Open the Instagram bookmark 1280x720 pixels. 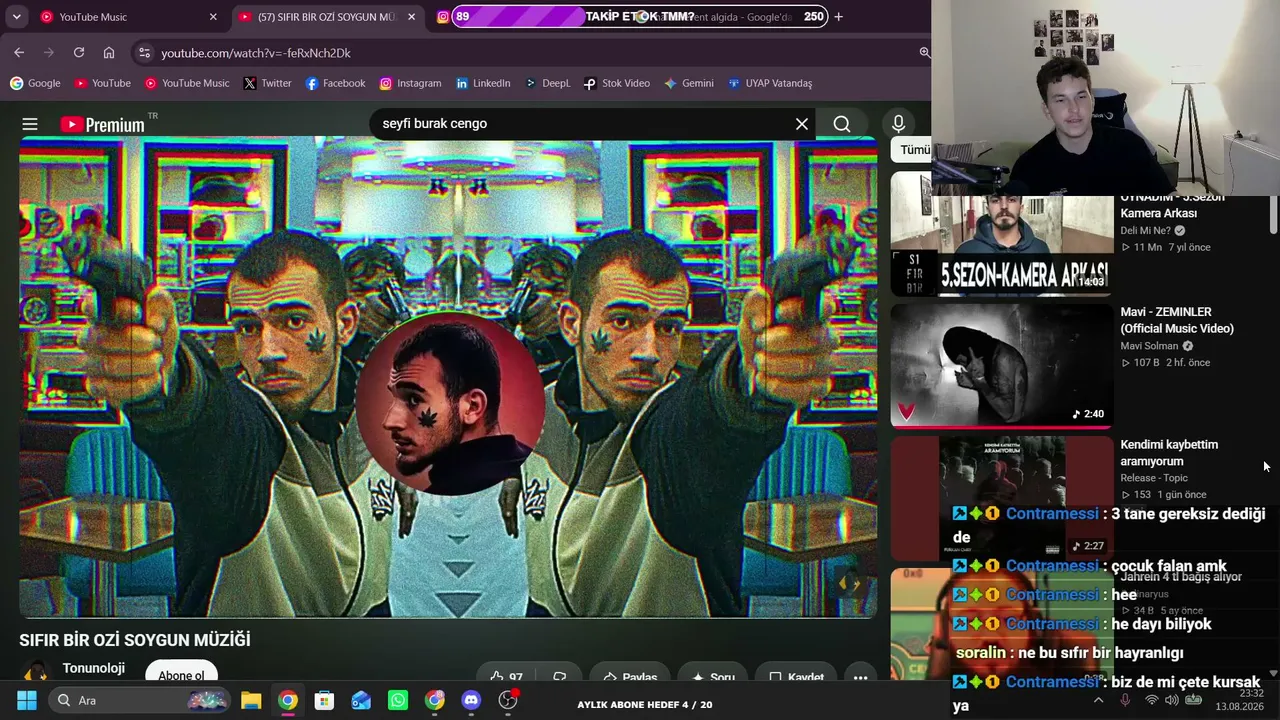pos(410,83)
